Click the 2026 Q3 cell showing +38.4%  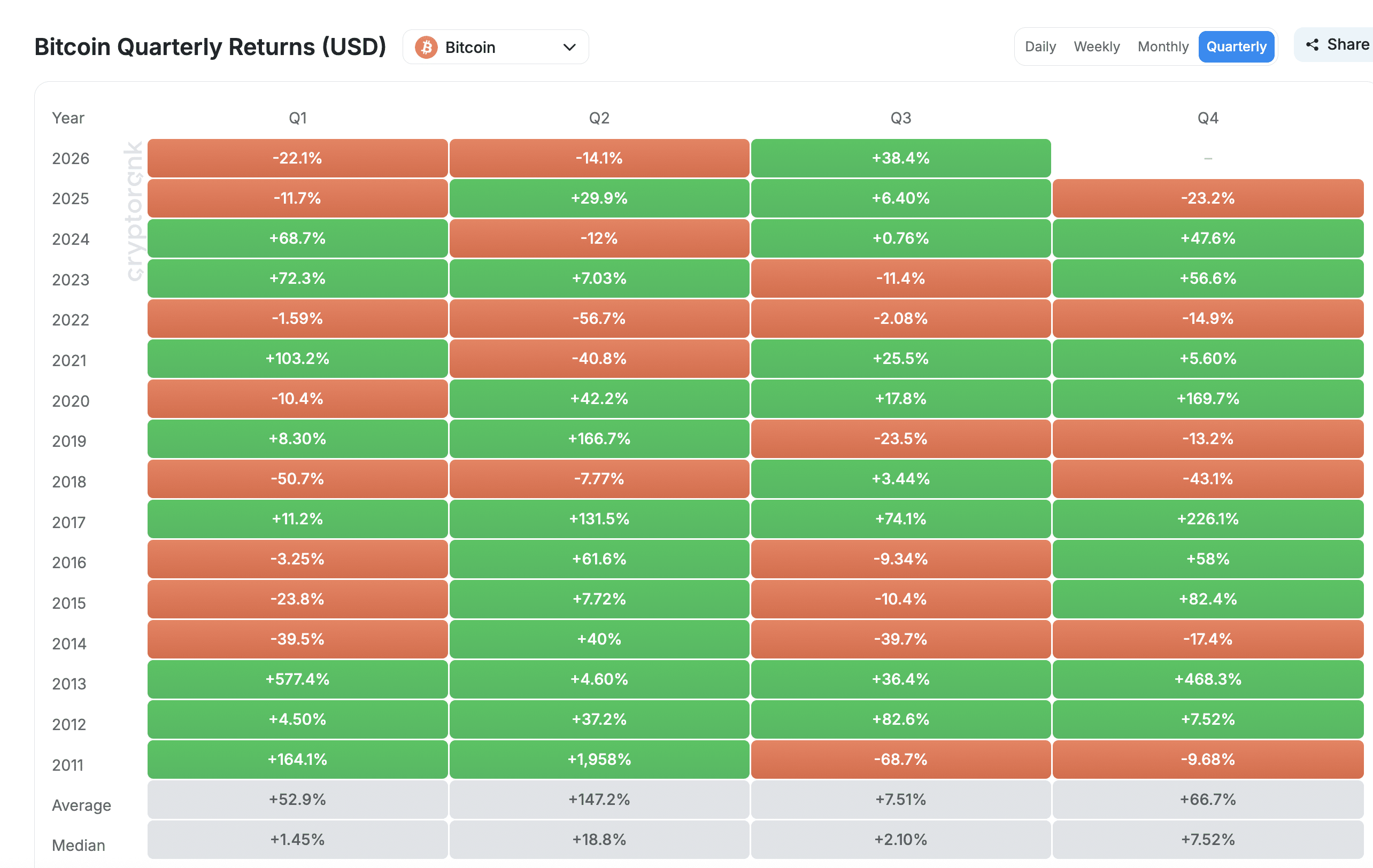click(x=901, y=158)
